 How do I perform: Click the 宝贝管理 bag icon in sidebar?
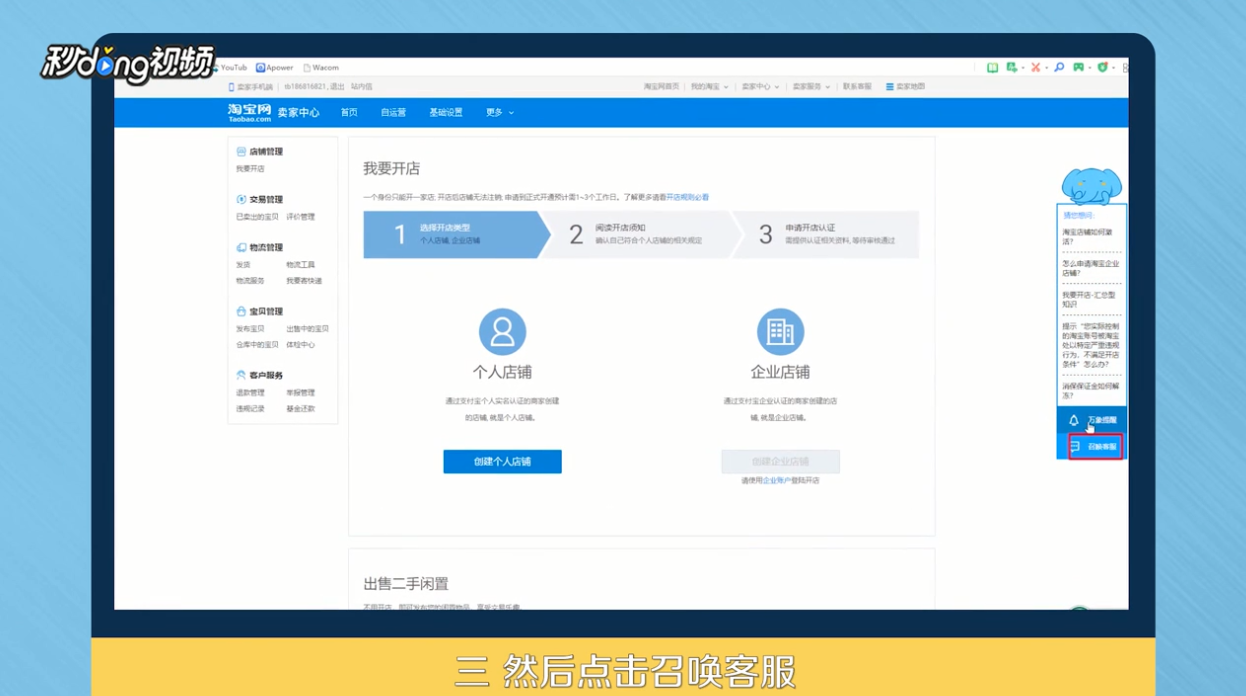tap(241, 312)
